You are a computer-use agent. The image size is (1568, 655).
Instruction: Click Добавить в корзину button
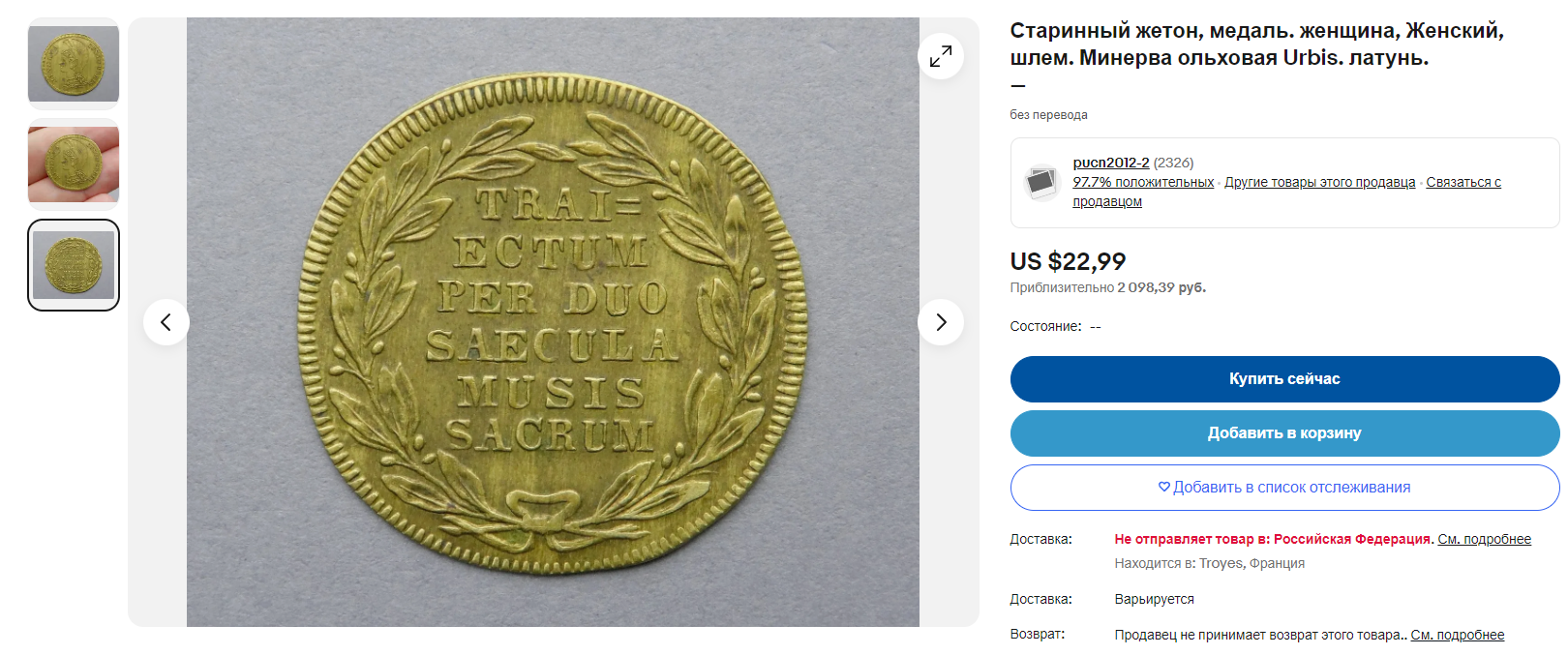1284,433
